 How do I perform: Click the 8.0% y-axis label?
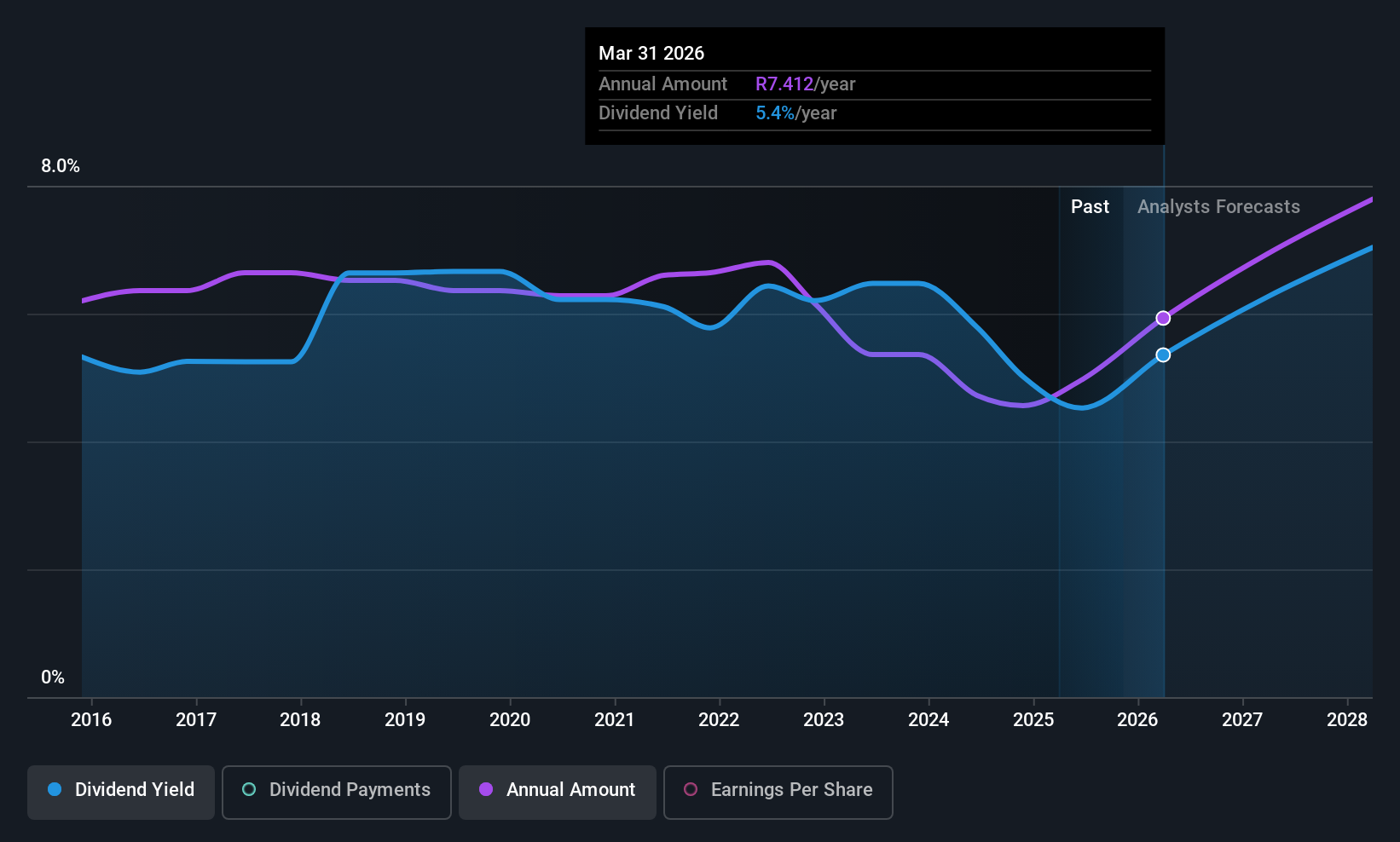pos(61,166)
